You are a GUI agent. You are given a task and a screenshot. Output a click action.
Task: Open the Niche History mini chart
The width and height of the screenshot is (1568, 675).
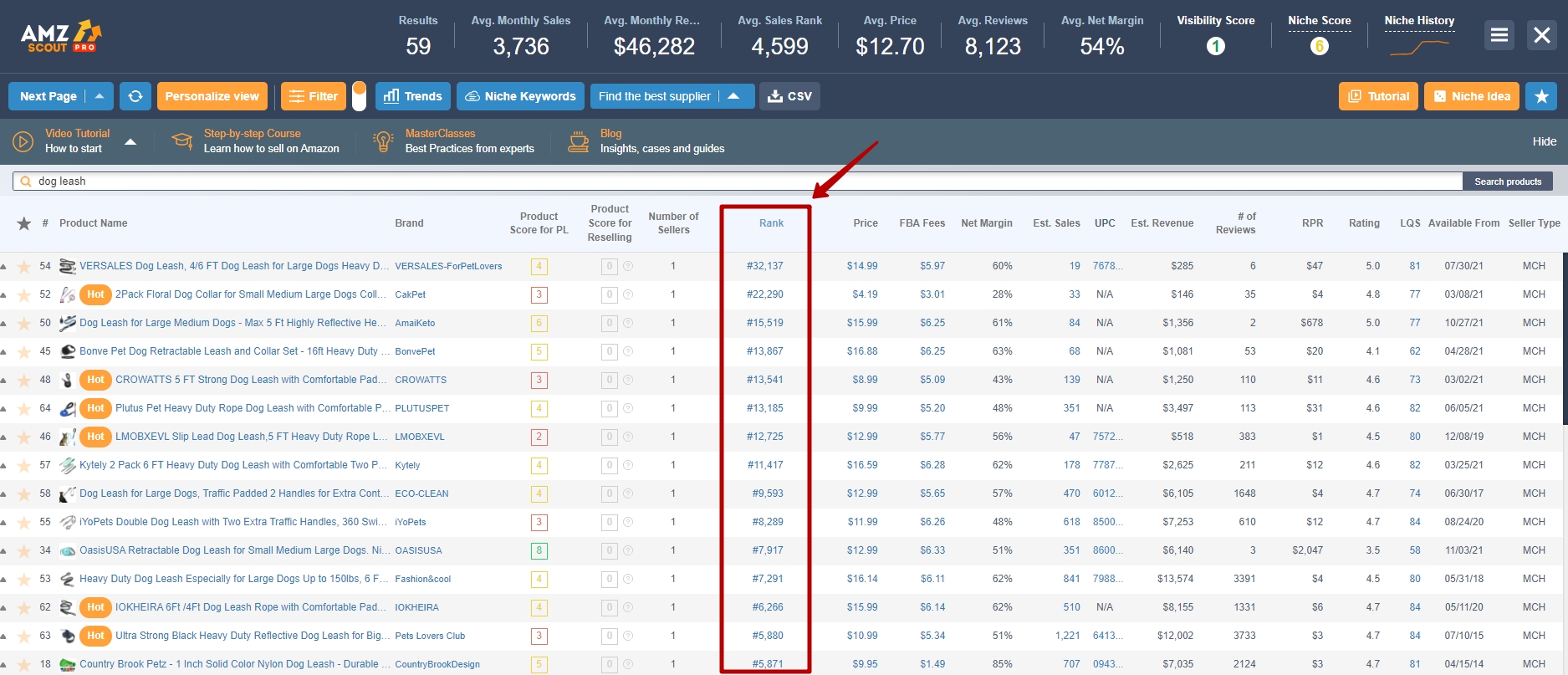pyautogui.click(x=1419, y=48)
